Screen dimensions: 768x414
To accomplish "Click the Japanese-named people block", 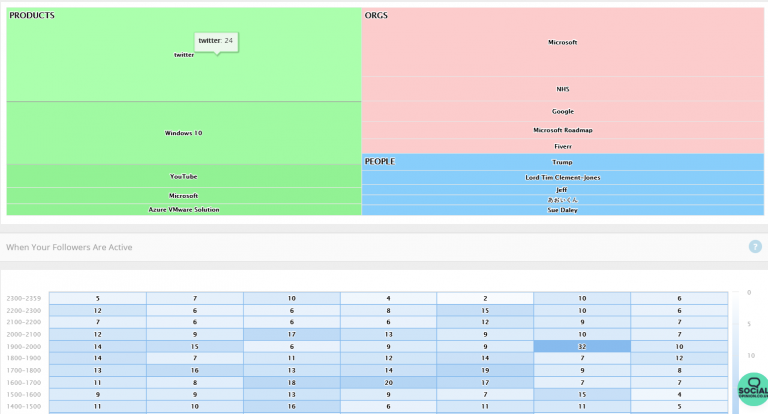I will (x=563, y=199).
